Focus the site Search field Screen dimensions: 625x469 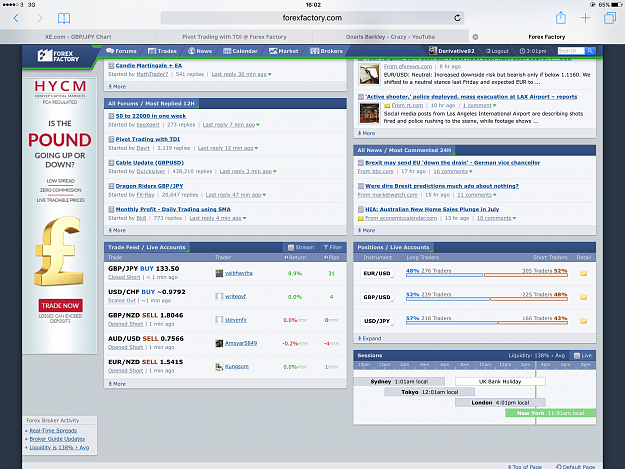click(571, 51)
